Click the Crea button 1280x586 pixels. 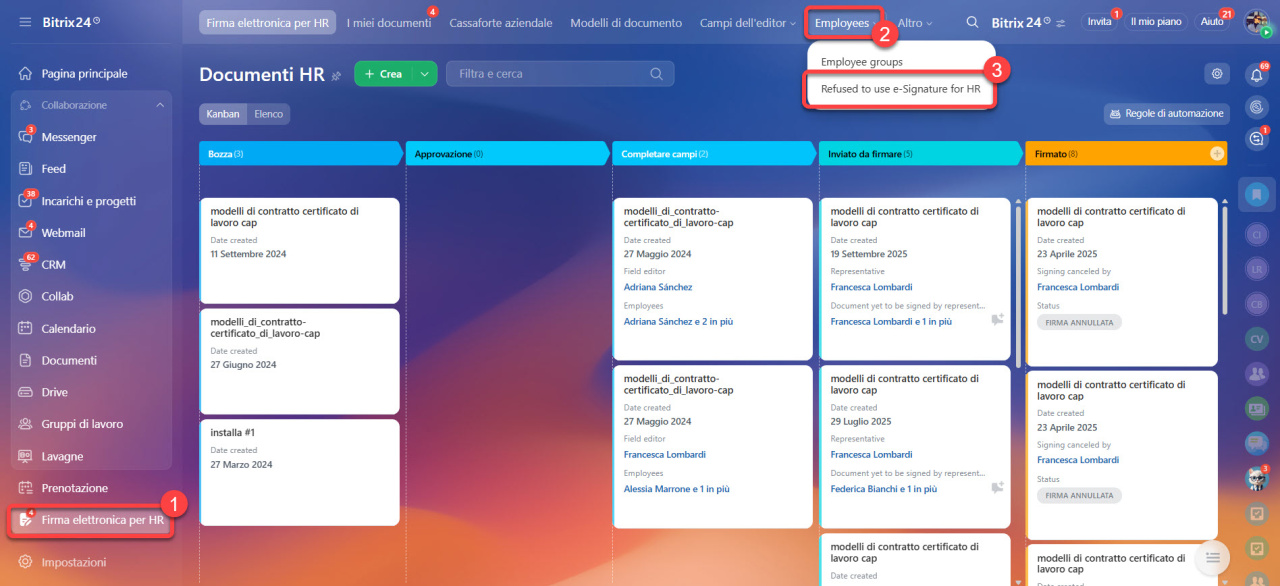click(383, 74)
